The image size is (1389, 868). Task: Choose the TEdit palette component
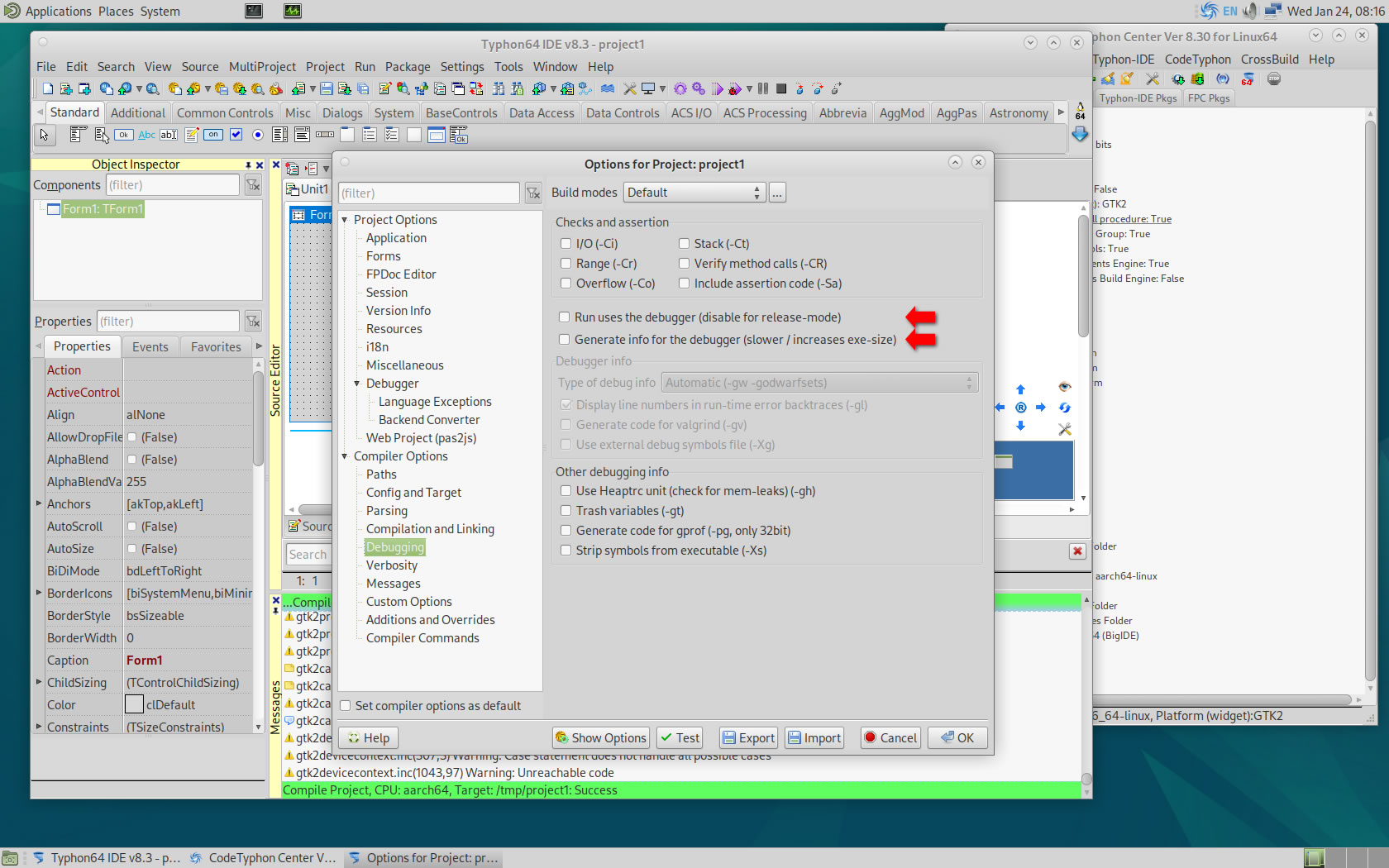click(169, 135)
